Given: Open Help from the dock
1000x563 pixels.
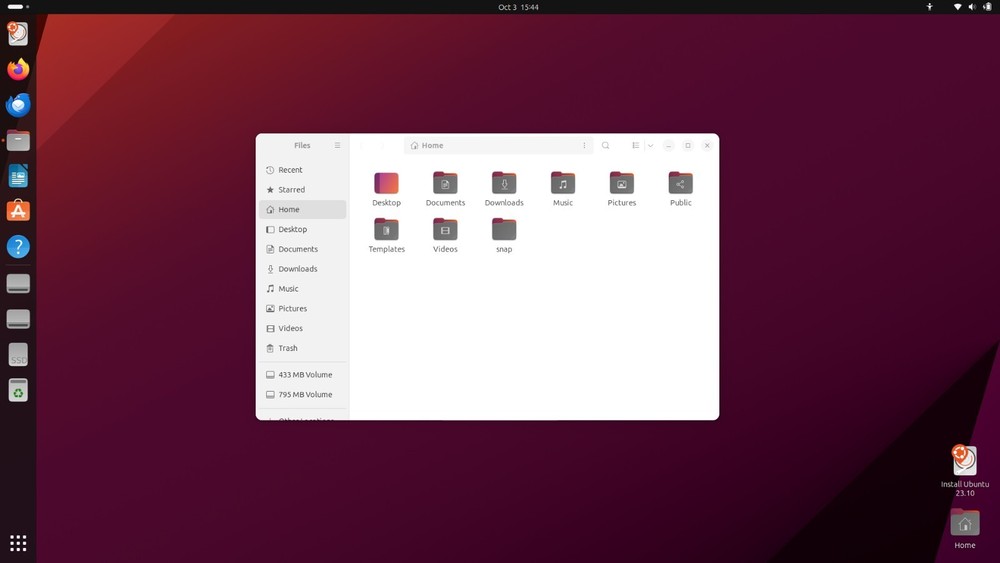Looking at the screenshot, I should click(x=18, y=247).
